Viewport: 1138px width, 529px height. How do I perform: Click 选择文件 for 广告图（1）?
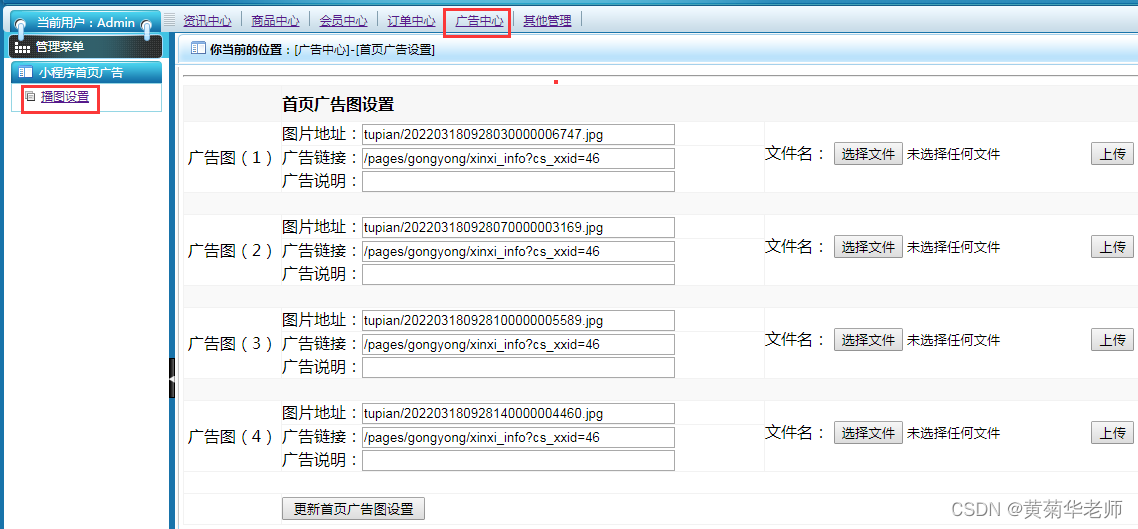(x=868, y=154)
